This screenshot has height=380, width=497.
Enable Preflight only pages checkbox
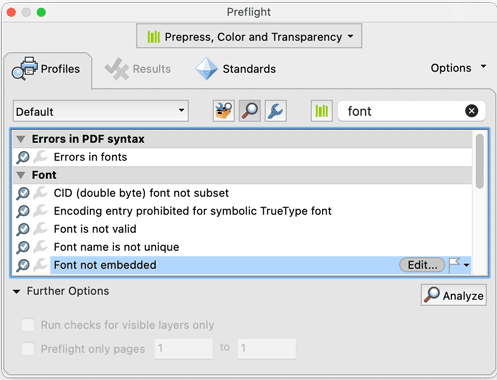tap(28, 349)
